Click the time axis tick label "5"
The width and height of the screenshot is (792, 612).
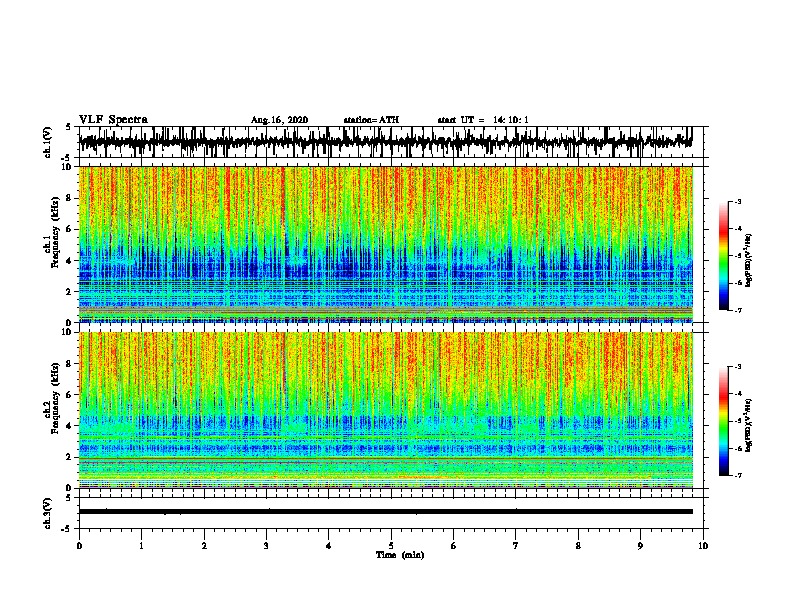click(391, 546)
